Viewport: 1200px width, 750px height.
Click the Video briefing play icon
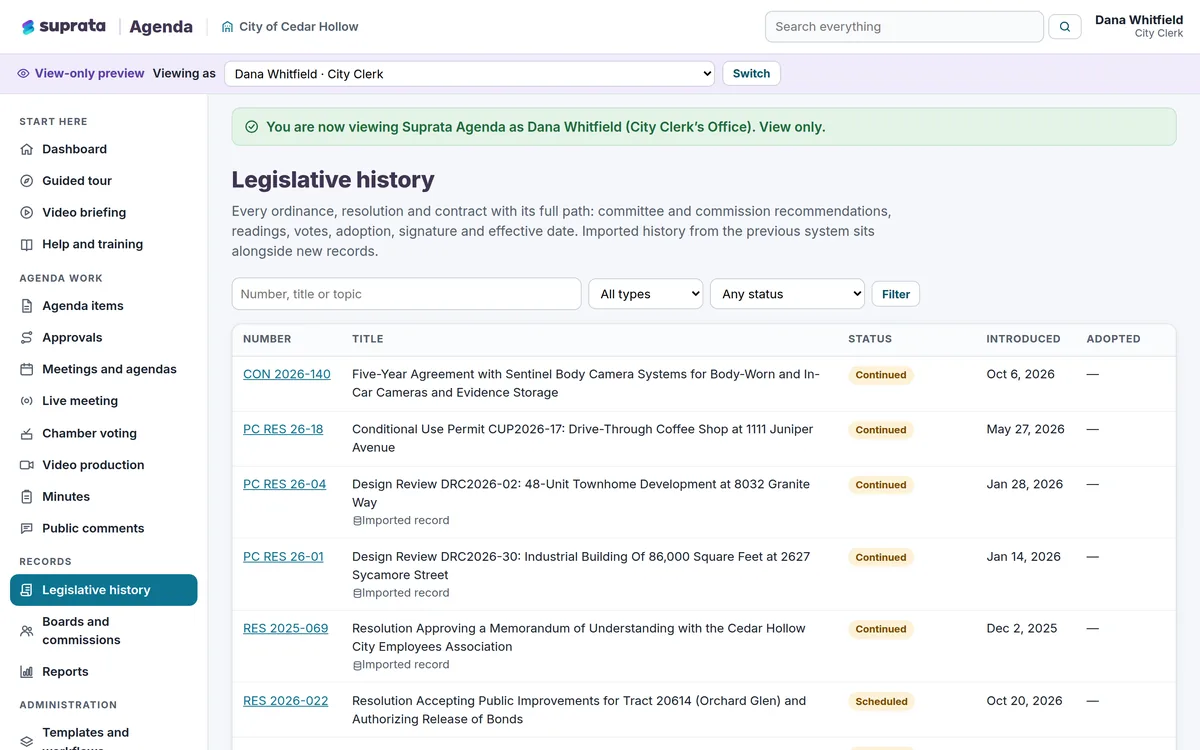27,213
